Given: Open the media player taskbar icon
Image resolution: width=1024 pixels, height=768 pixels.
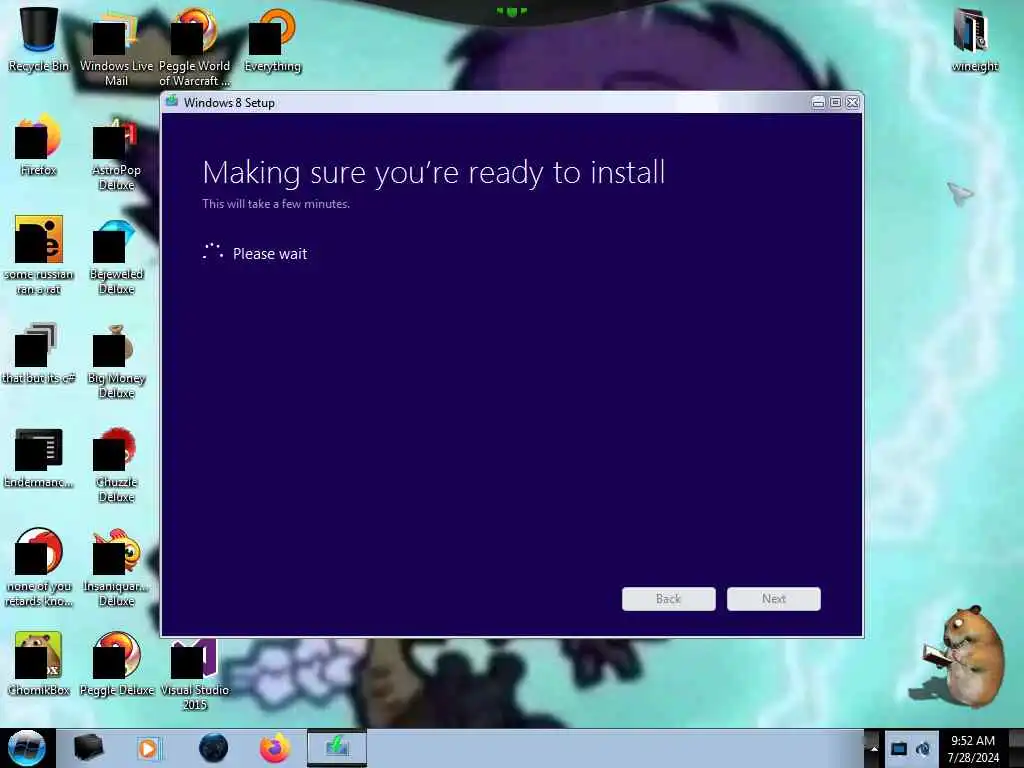Looking at the screenshot, I should click(x=149, y=748).
